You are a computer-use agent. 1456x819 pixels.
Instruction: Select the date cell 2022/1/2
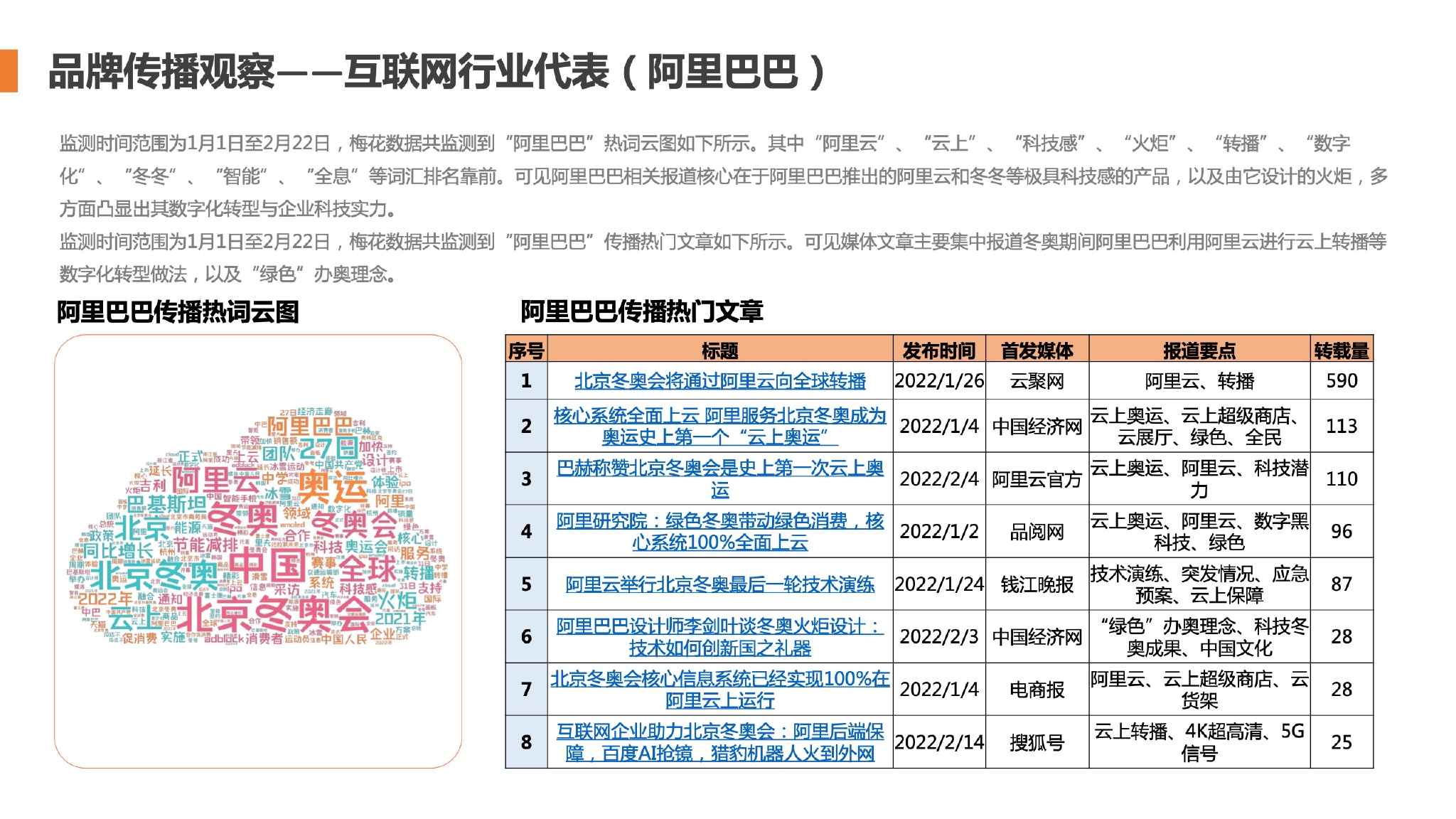click(939, 531)
